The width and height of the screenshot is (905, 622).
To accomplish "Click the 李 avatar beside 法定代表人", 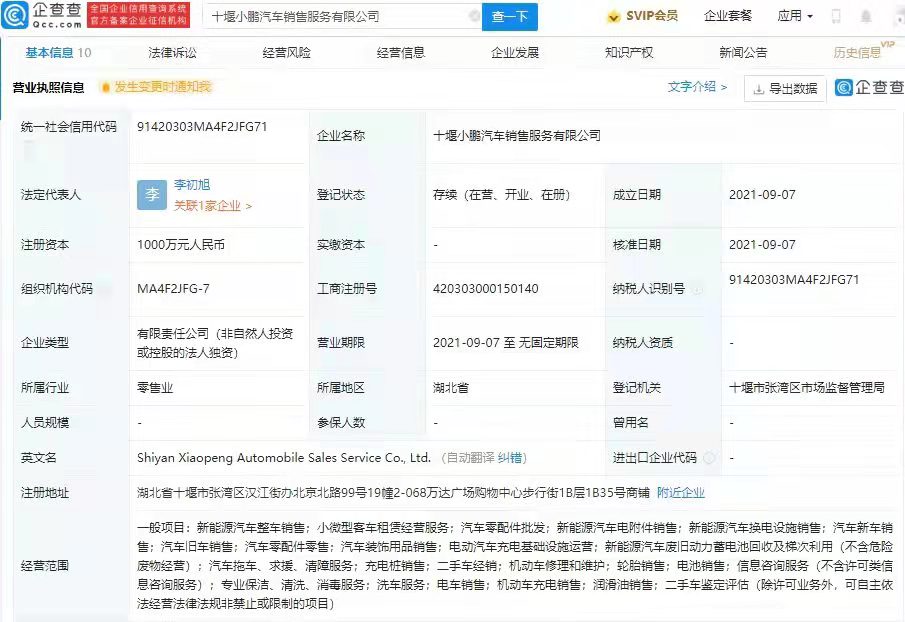I will 151,195.
